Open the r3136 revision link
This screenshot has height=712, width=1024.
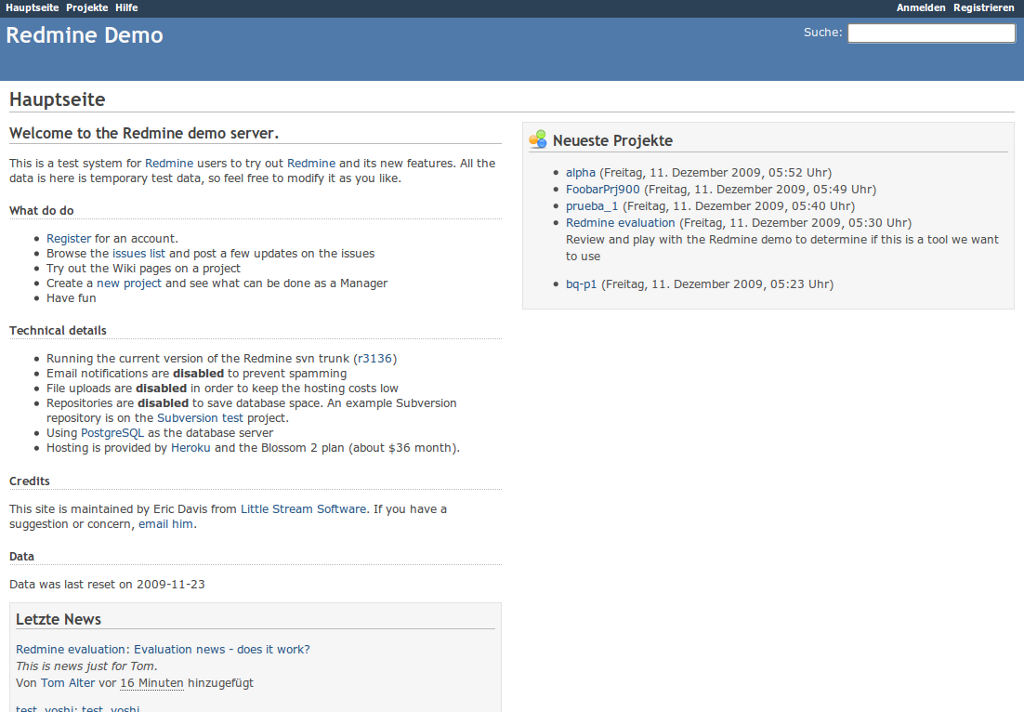[x=377, y=358]
